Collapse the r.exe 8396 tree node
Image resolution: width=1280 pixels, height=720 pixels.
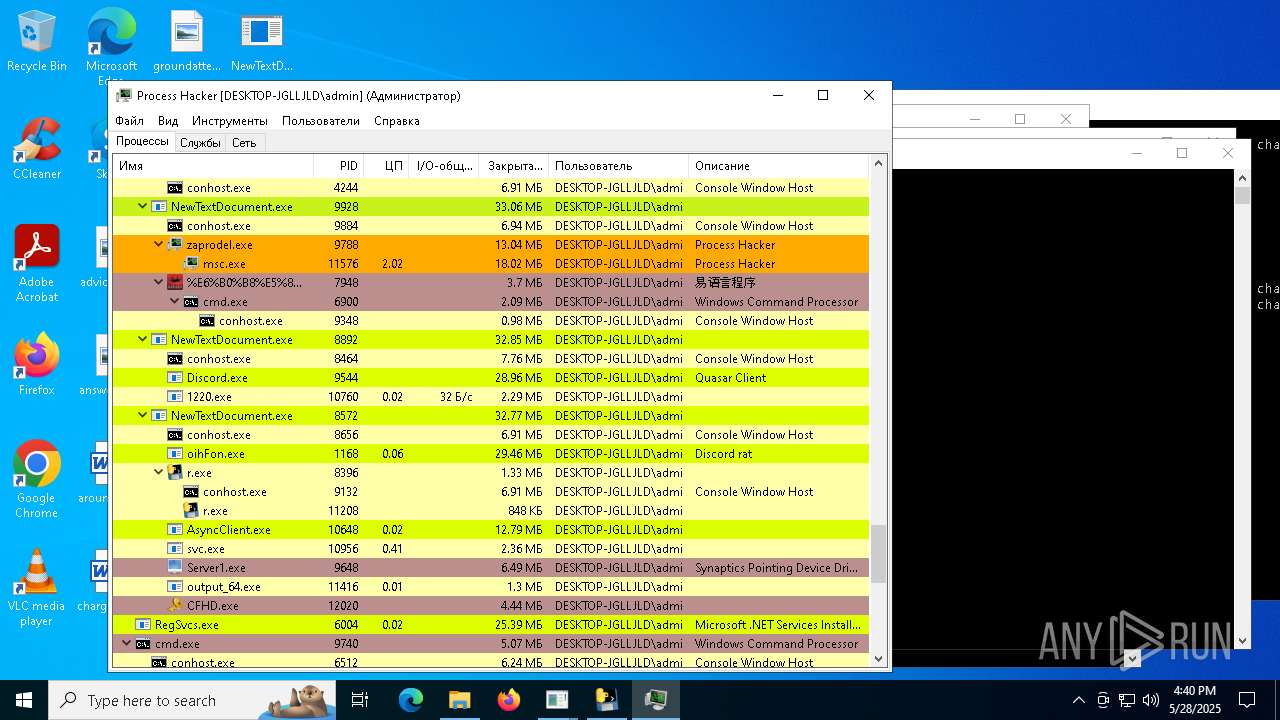[159, 472]
